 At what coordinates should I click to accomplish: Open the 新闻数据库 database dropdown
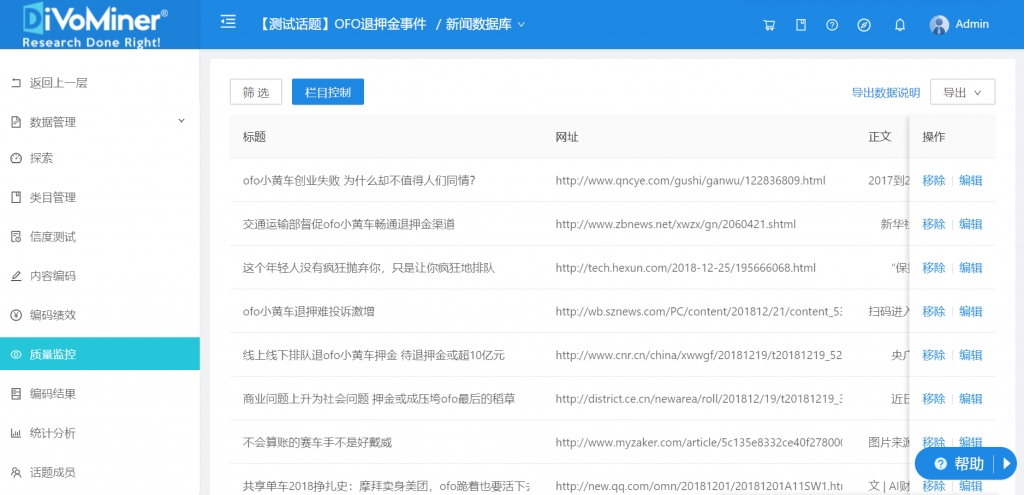485,24
